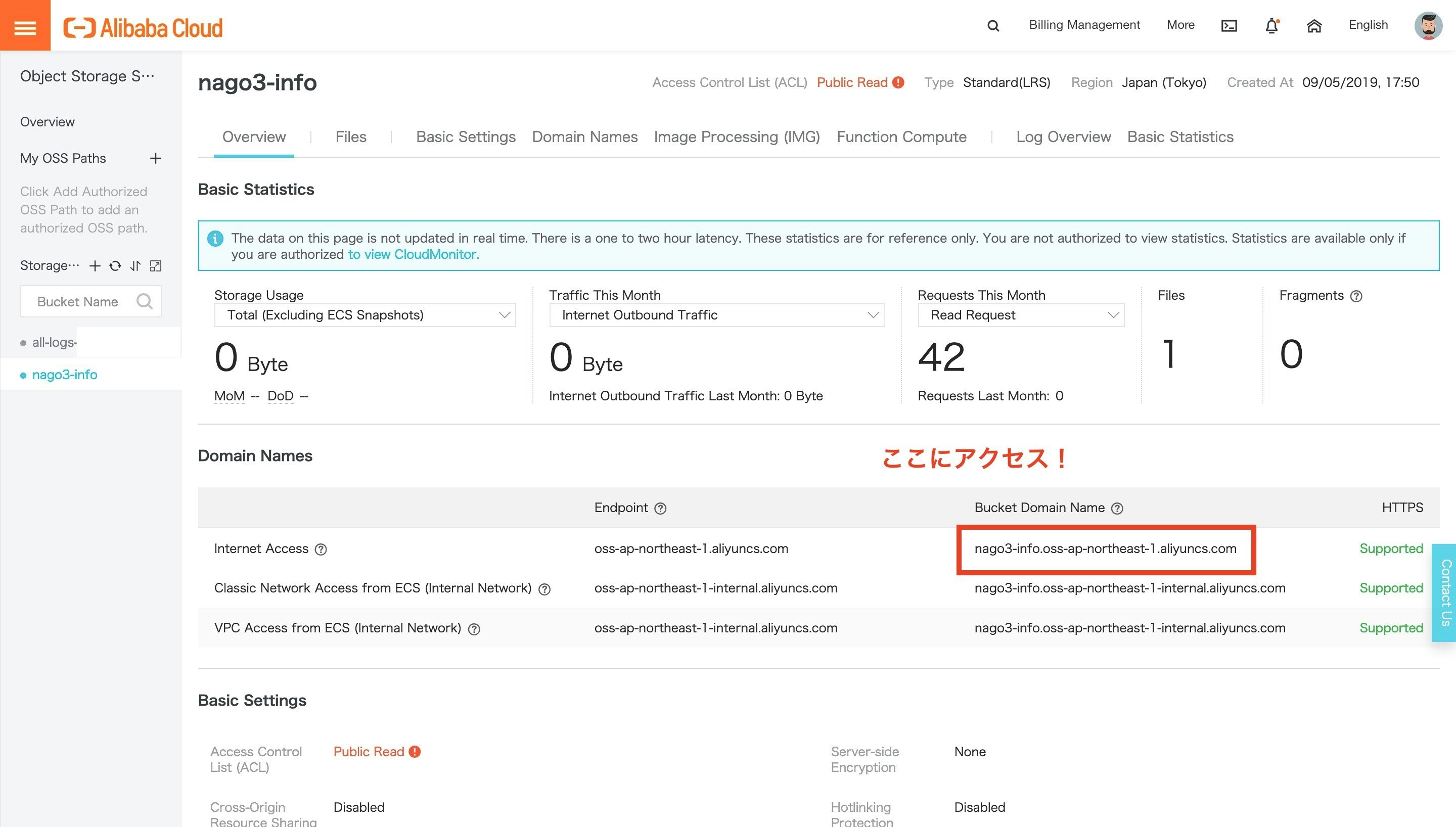Click the Contact Us side button

tap(1443, 592)
